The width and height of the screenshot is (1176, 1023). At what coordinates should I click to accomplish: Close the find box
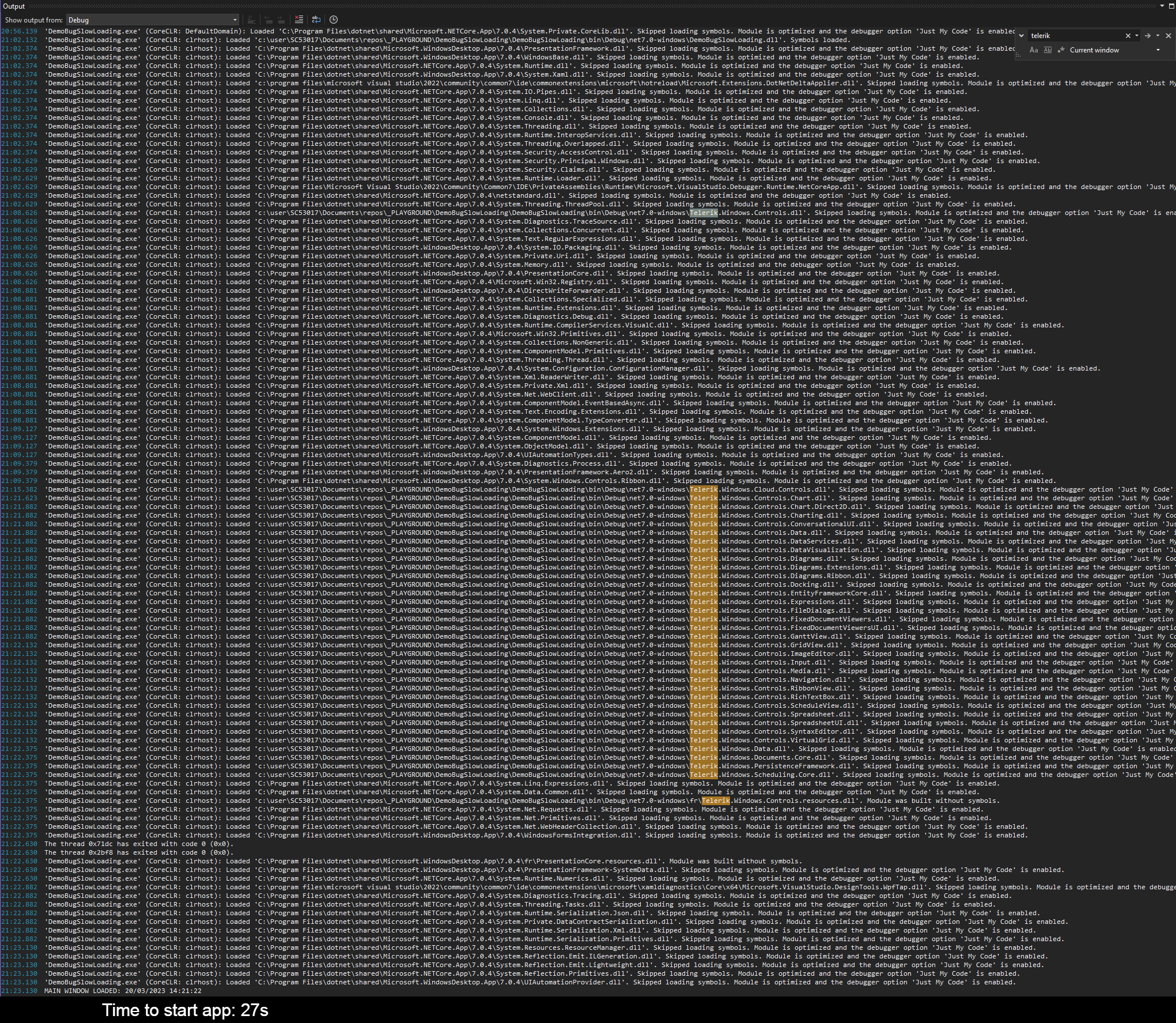point(1169,36)
